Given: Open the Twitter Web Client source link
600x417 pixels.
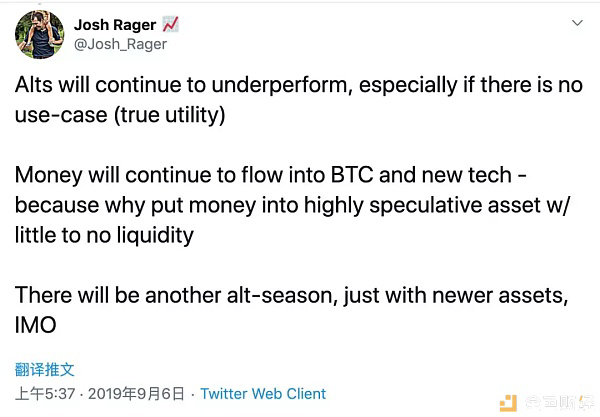Looking at the screenshot, I should point(263,394).
